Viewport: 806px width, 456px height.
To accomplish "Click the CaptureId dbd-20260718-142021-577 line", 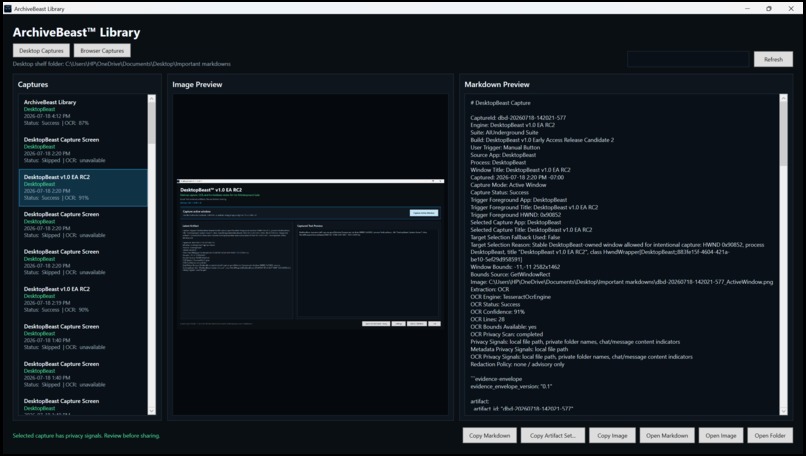I will (x=518, y=118).
